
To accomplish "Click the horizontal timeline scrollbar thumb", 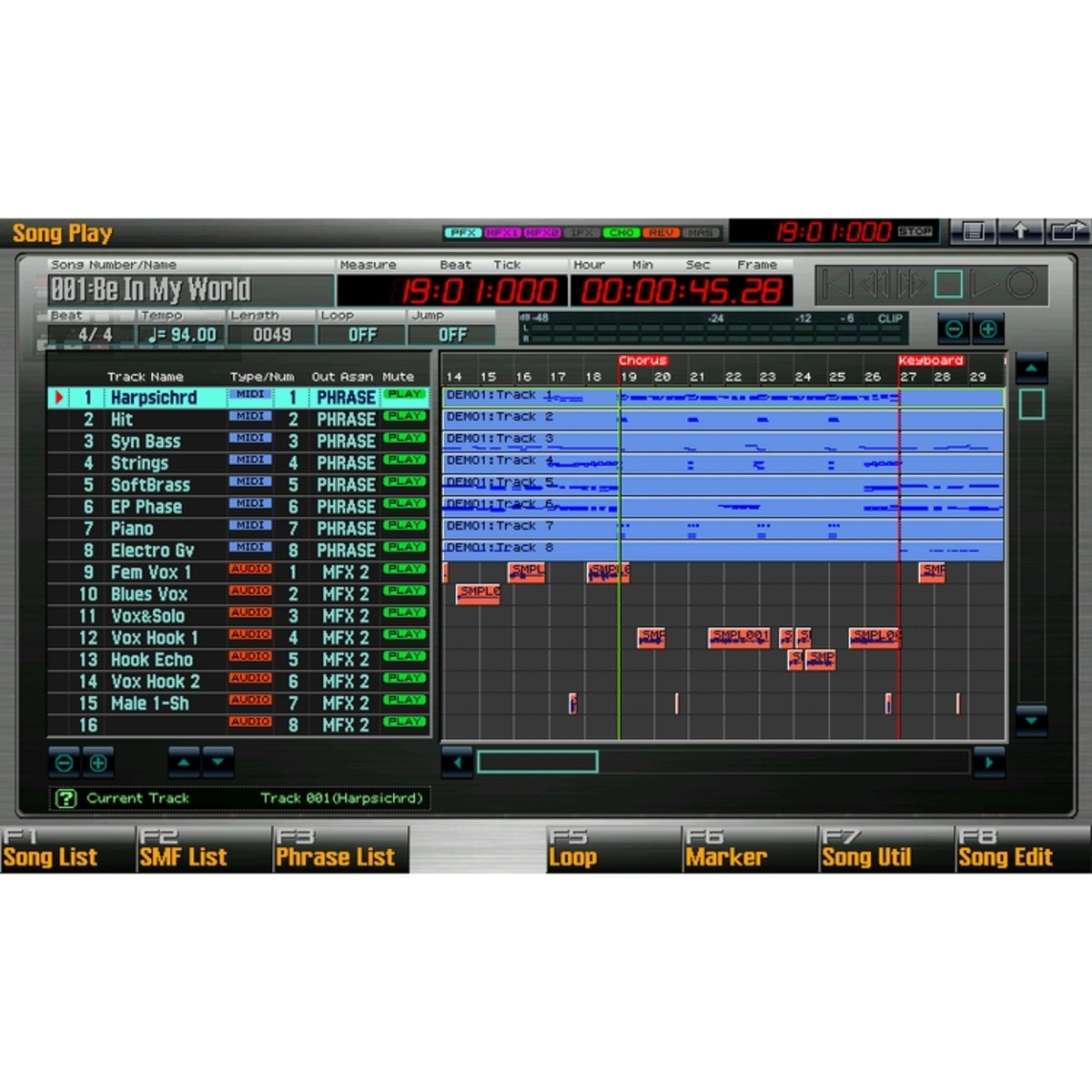I will (x=537, y=762).
